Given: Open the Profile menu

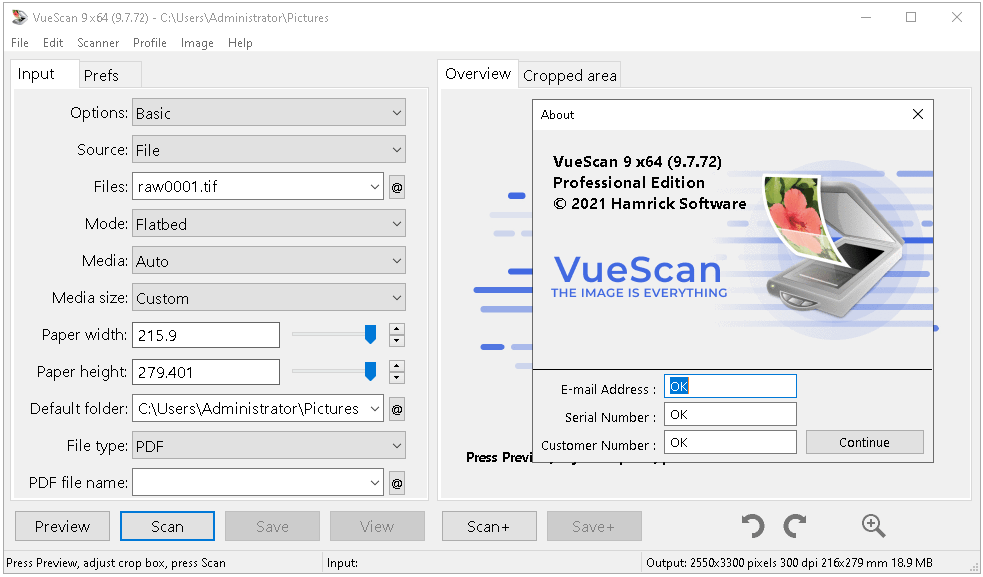Looking at the screenshot, I should [x=149, y=43].
